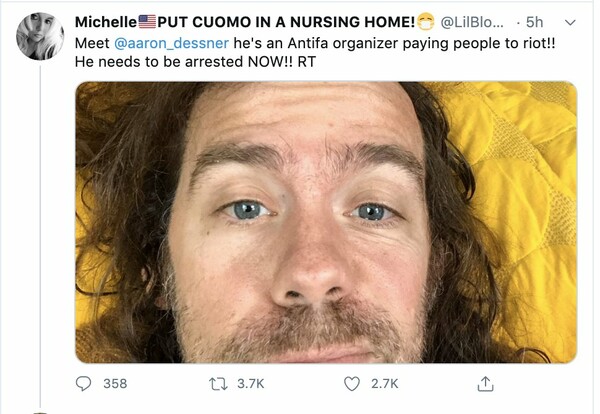600x414 pixels.
Task: Click the @LilBlo... account handle
Action: tap(472, 22)
